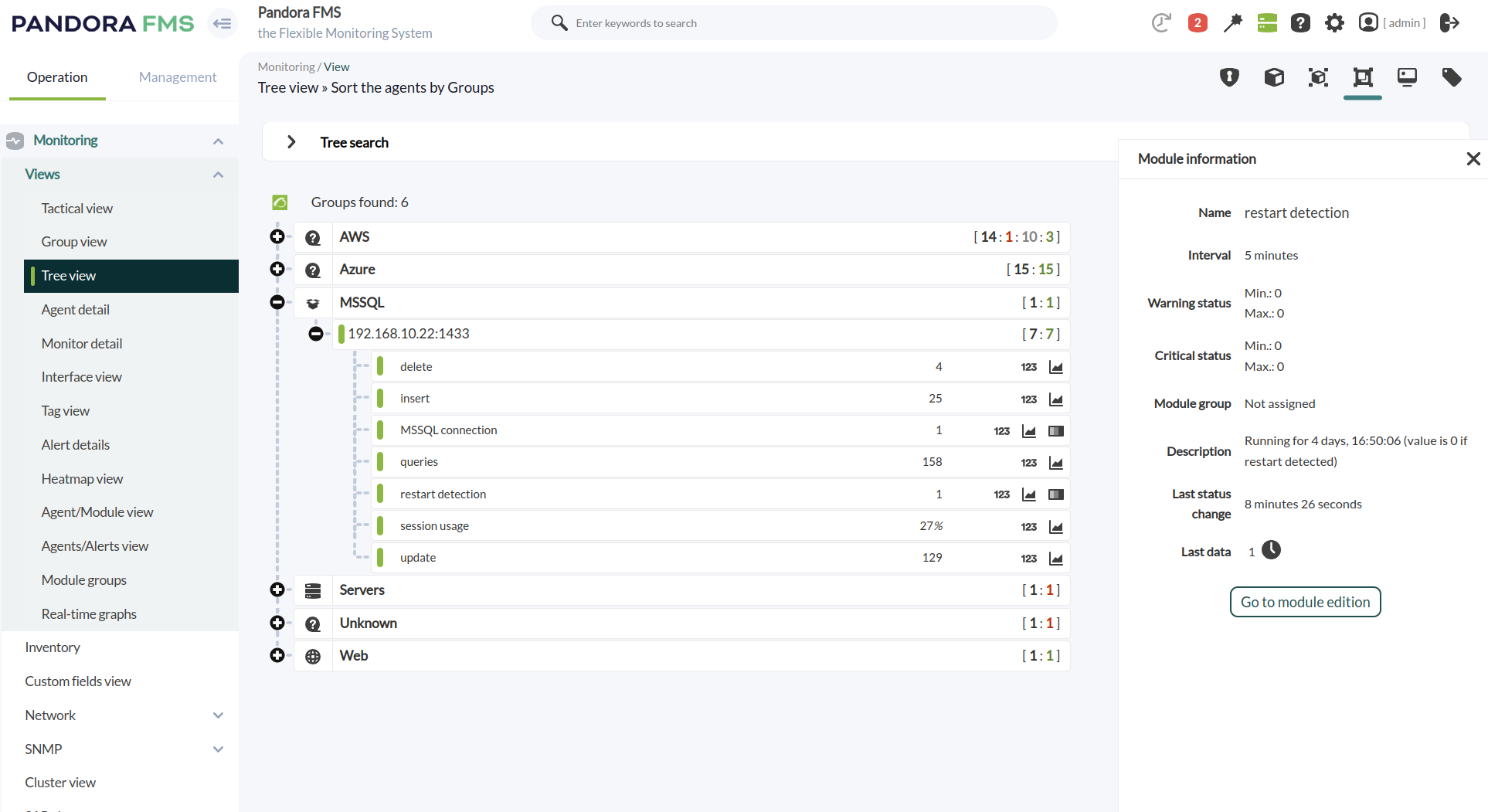Switch to the Management tab
Screen dimensions: 1488x812
tap(178, 77)
